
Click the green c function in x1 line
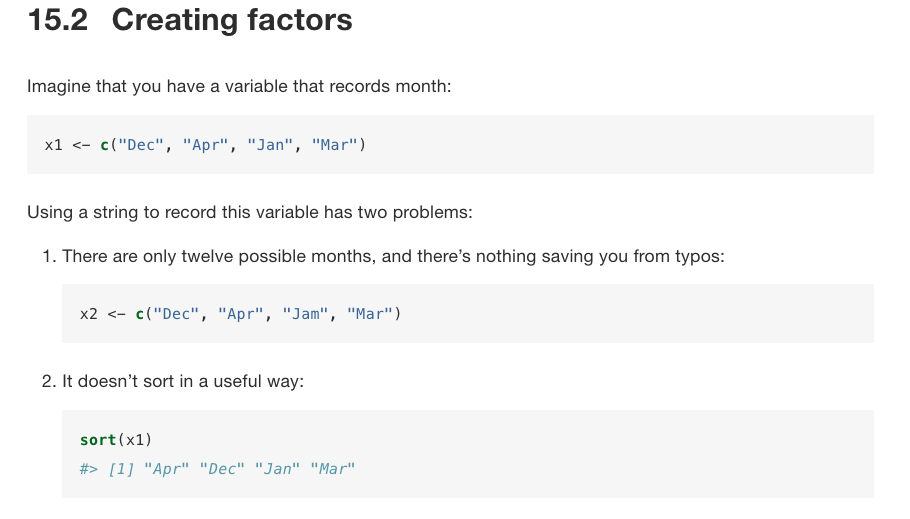point(104,145)
